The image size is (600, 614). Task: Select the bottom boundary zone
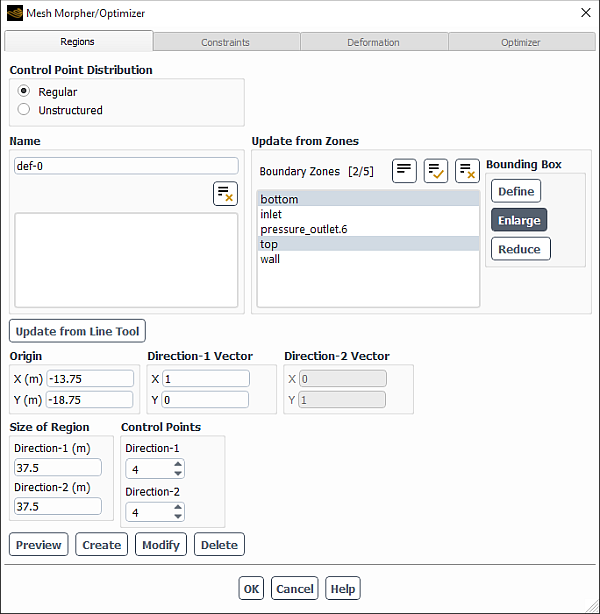tap(368, 199)
